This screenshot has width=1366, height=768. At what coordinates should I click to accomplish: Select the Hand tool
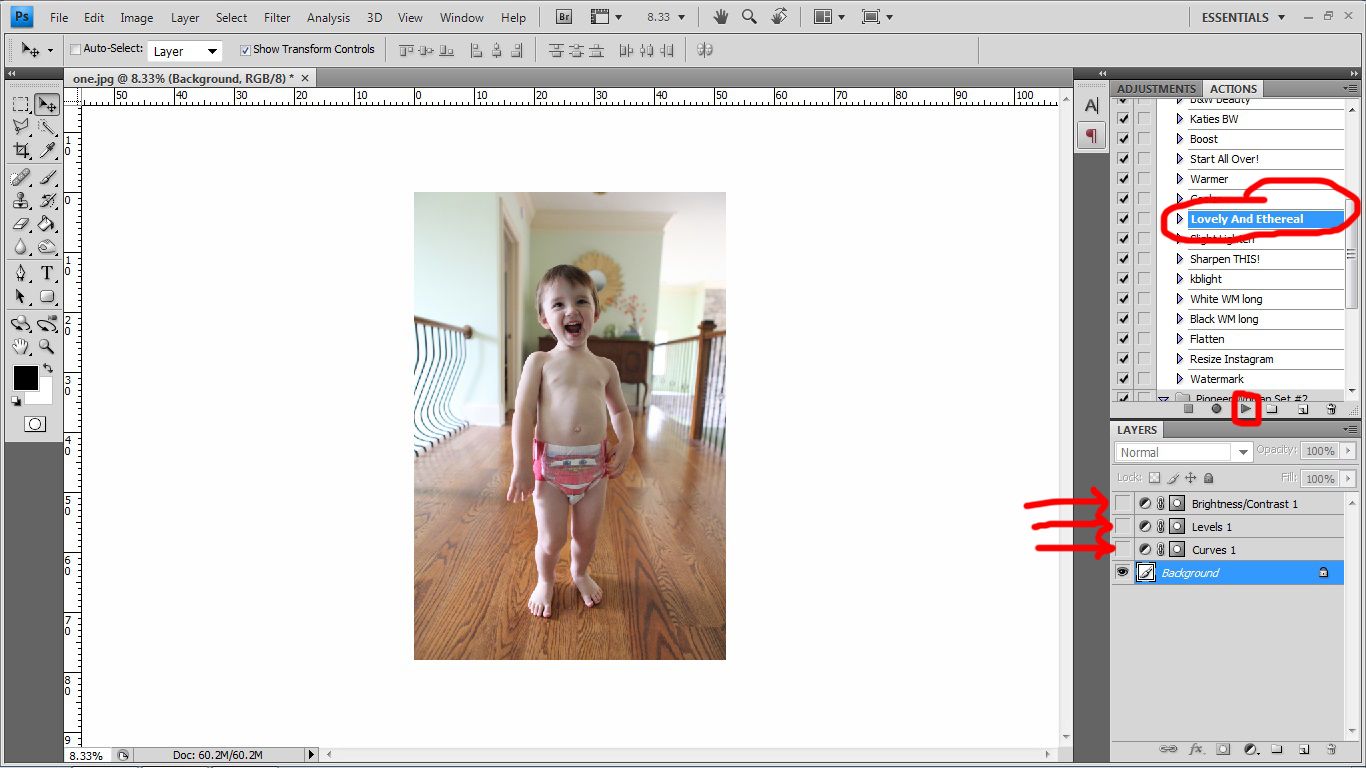[21, 347]
